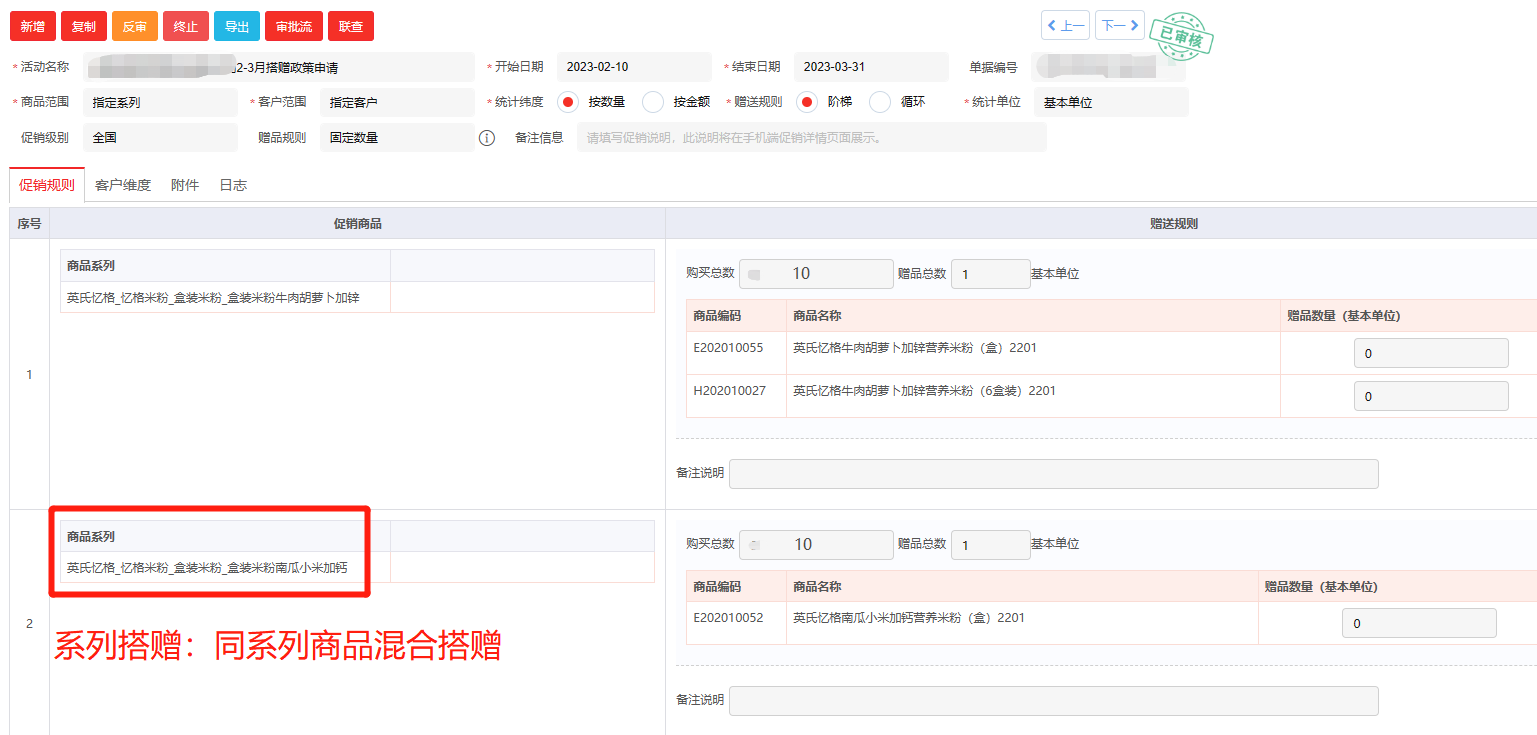This screenshot has height=735, width=1537.
Task: Click the 终止 button
Action: [x=186, y=26]
